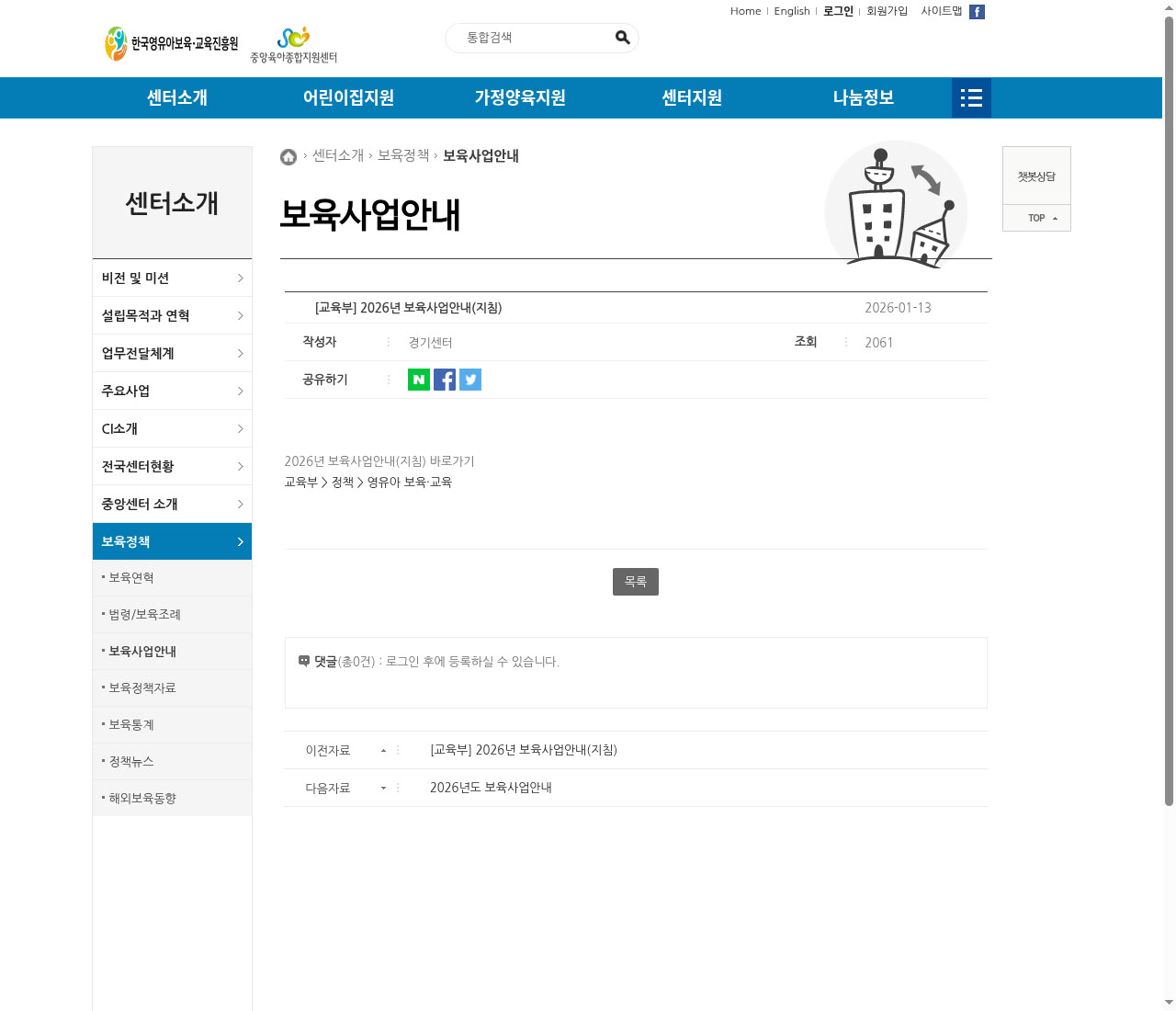The height and width of the screenshot is (1011, 1176).
Task: Click the 중앙육아종합지원센터 logo
Action: 294,45
